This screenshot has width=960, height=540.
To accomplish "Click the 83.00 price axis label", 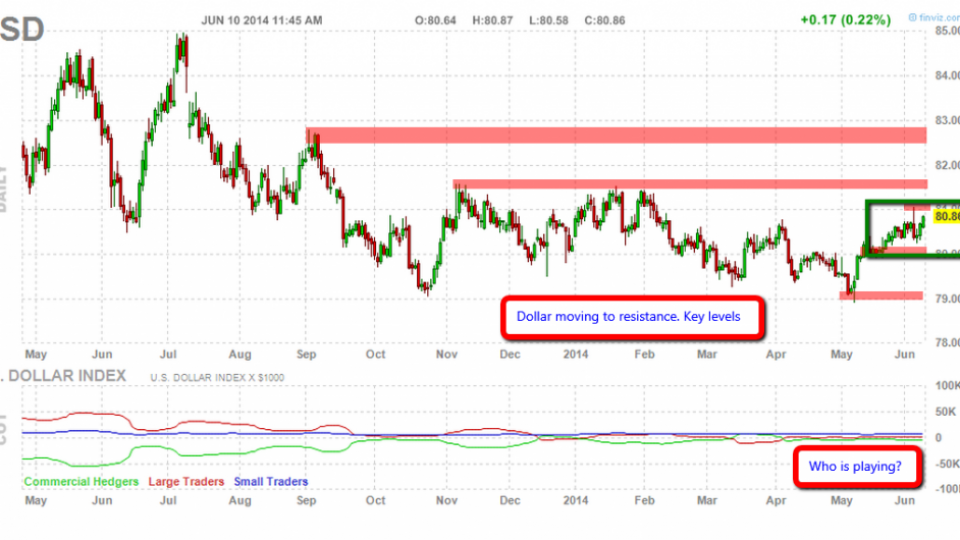I will pyautogui.click(x=947, y=120).
